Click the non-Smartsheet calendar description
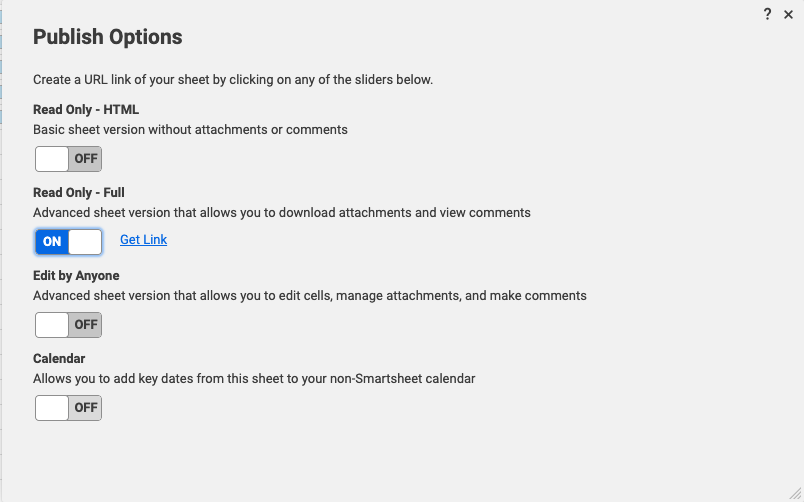The height and width of the screenshot is (502, 804). click(254, 379)
